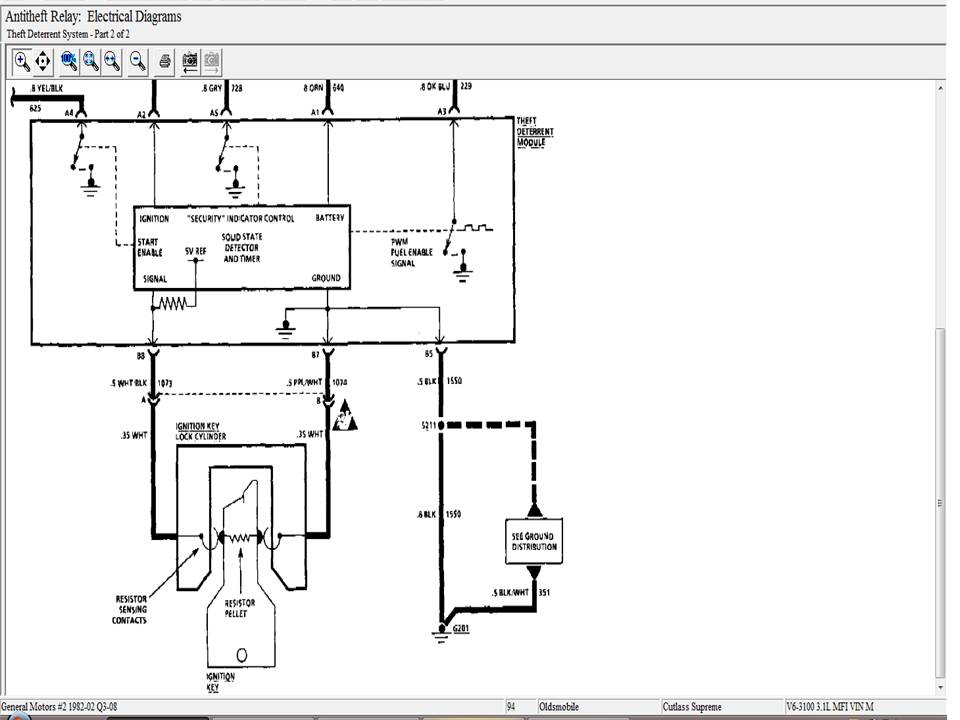Click the 'IGNITION KEY LOCK CYLINDER' label
This screenshot has height=720, width=960.
200,431
